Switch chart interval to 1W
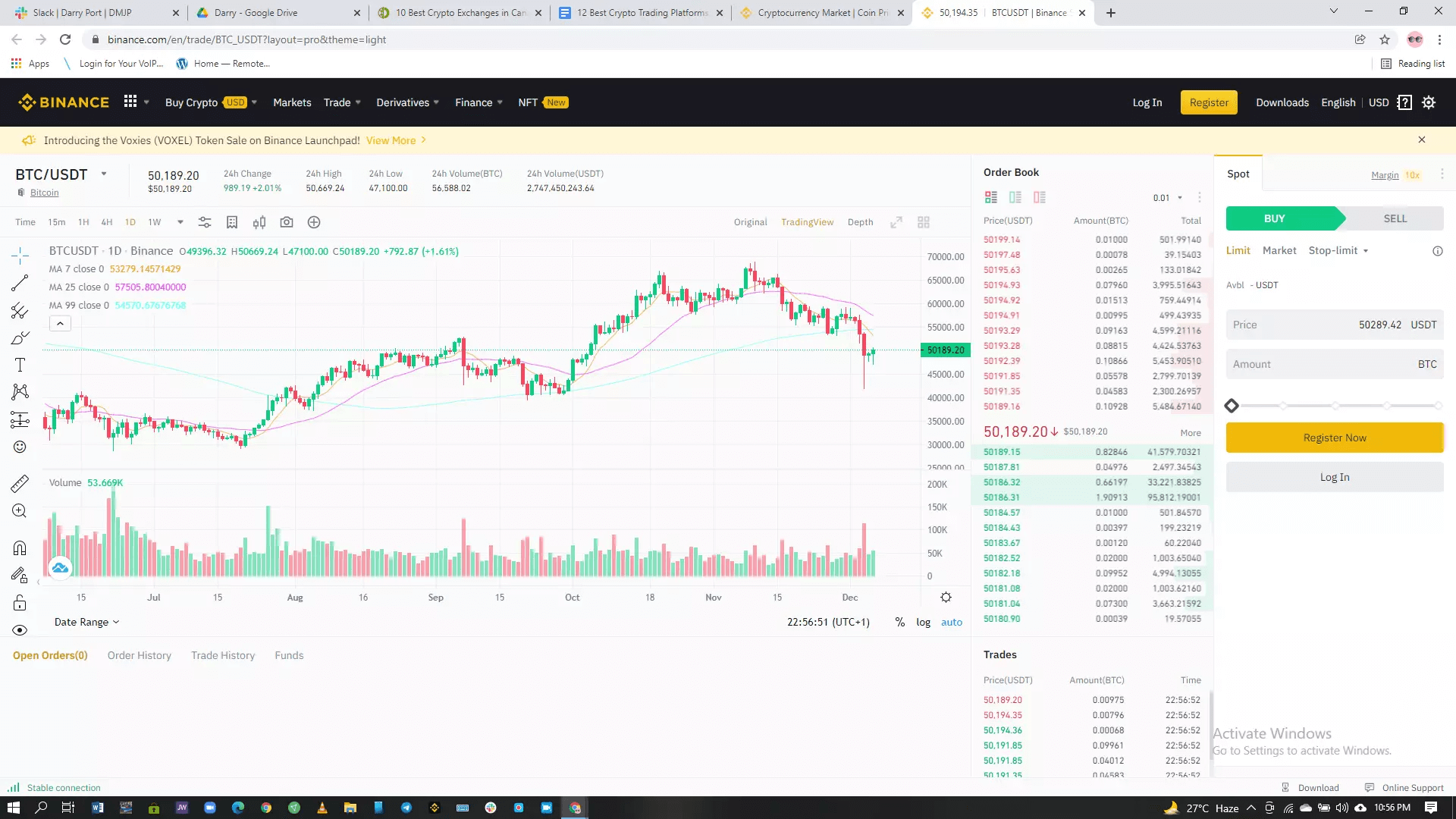This screenshot has width=1456, height=819. pos(155,222)
